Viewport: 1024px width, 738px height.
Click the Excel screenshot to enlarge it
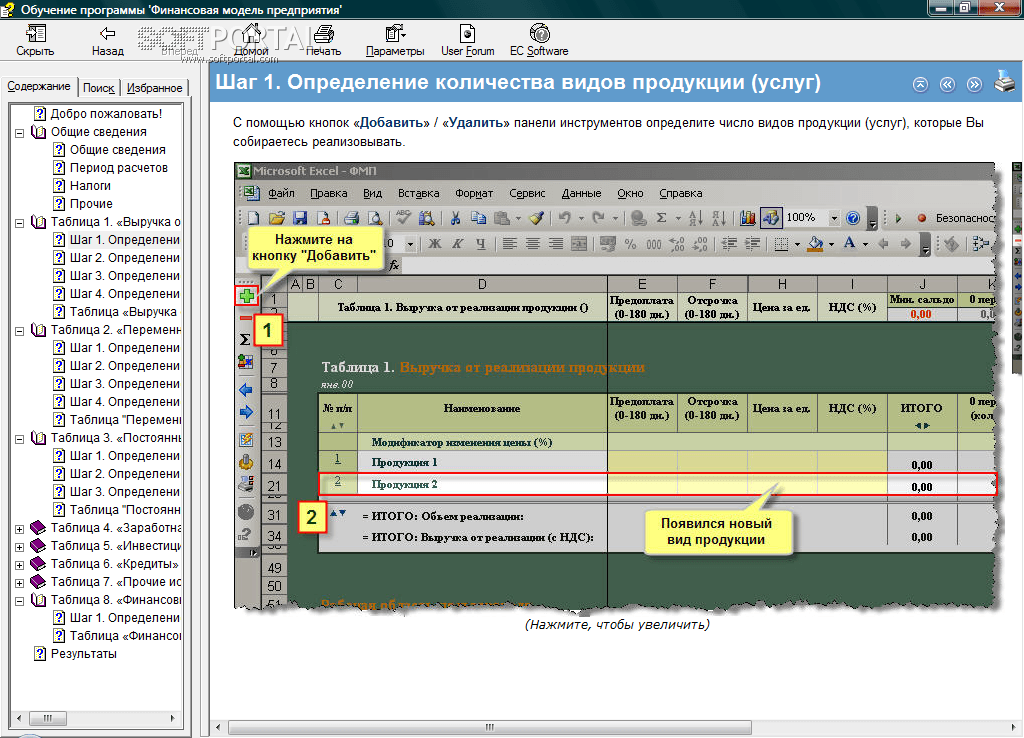coord(615,385)
